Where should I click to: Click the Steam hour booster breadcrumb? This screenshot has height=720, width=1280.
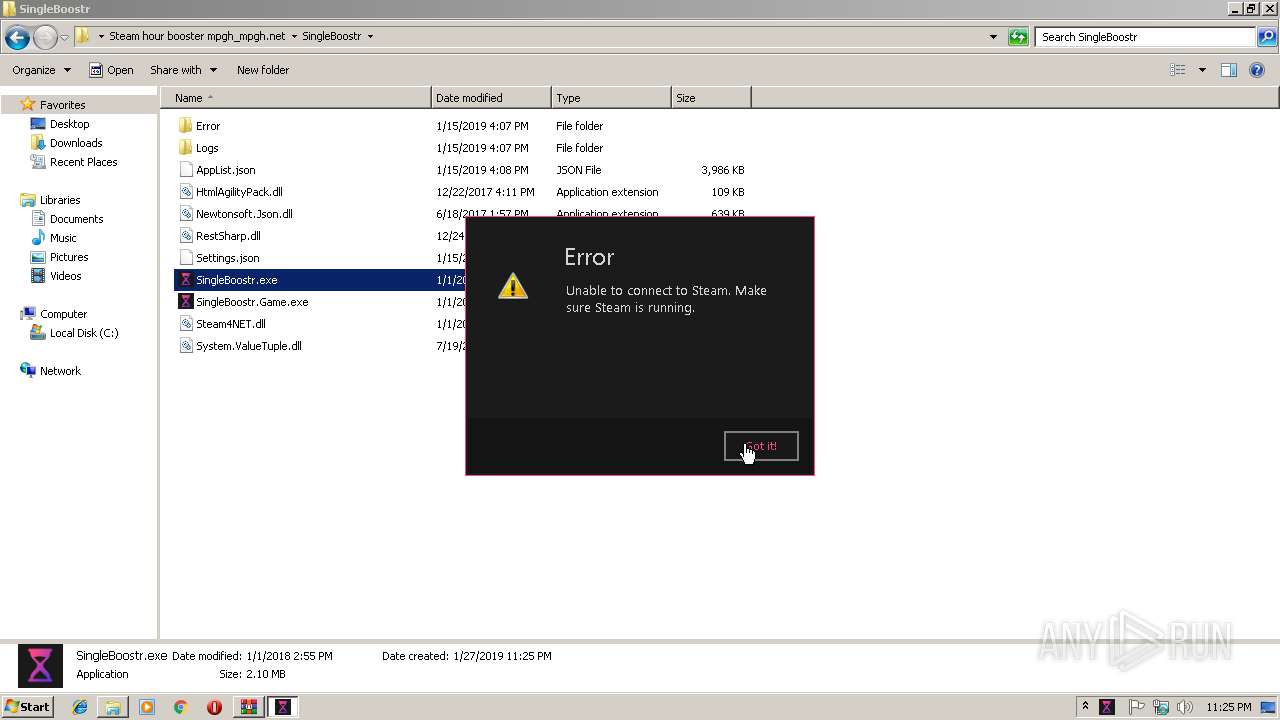click(197, 36)
